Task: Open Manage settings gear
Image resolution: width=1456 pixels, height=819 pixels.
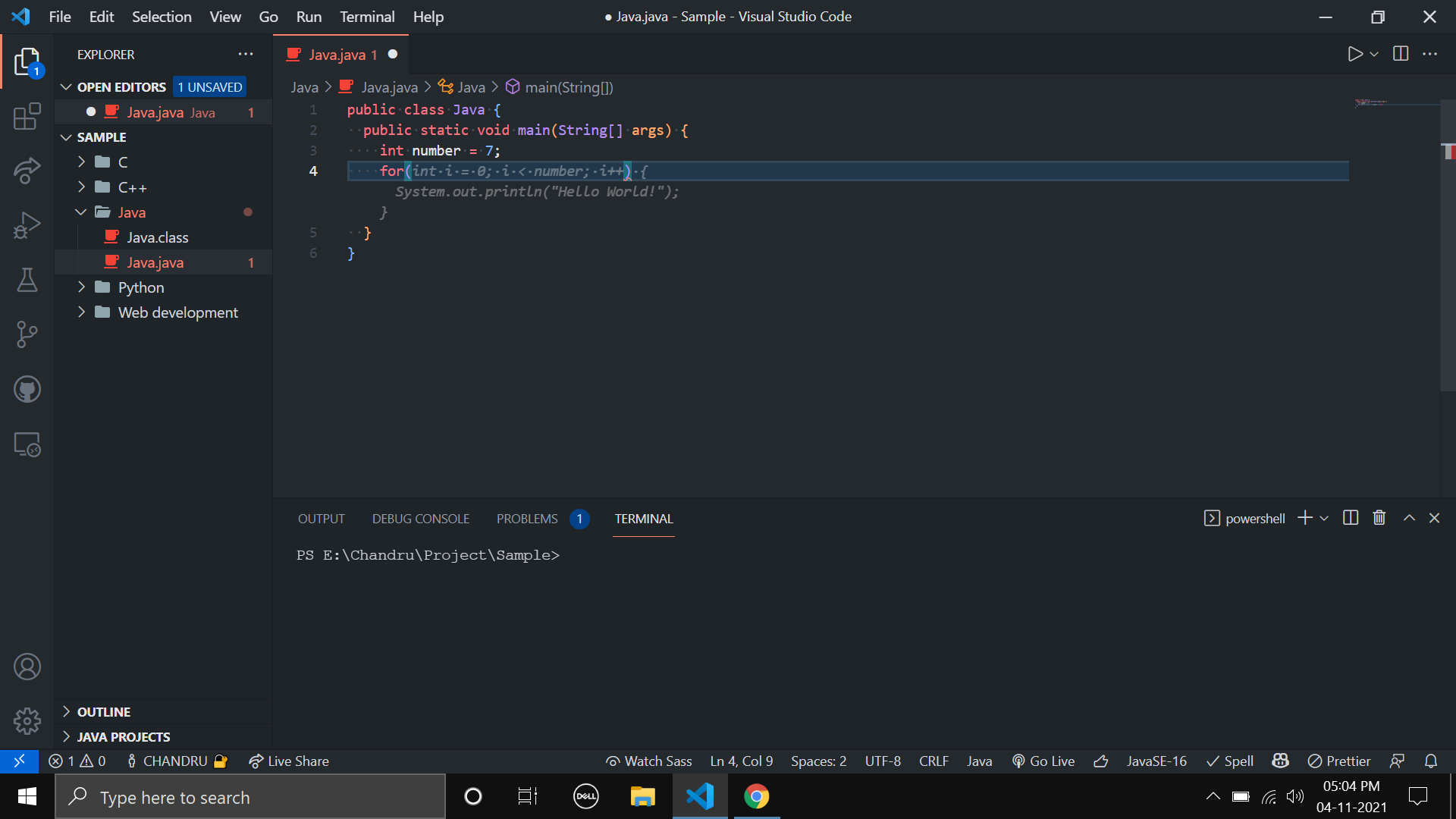Action: coord(27,721)
